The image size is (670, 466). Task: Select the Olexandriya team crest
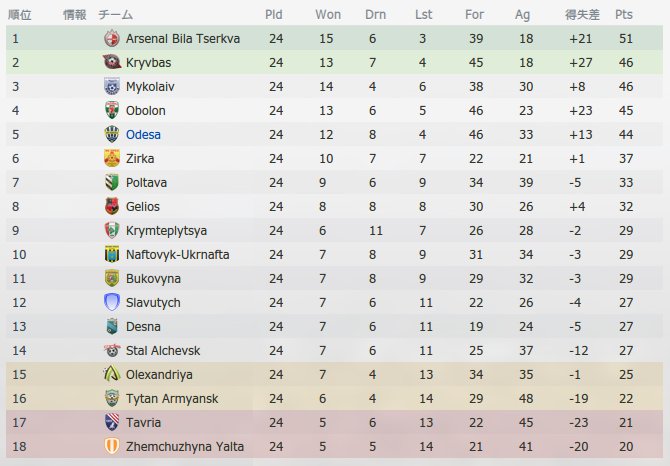click(112, 374)
